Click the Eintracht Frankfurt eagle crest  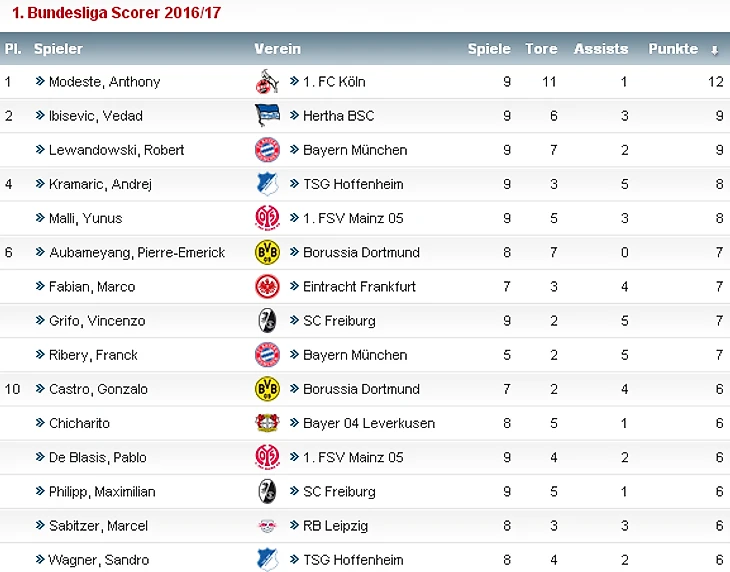click(267, 286)
